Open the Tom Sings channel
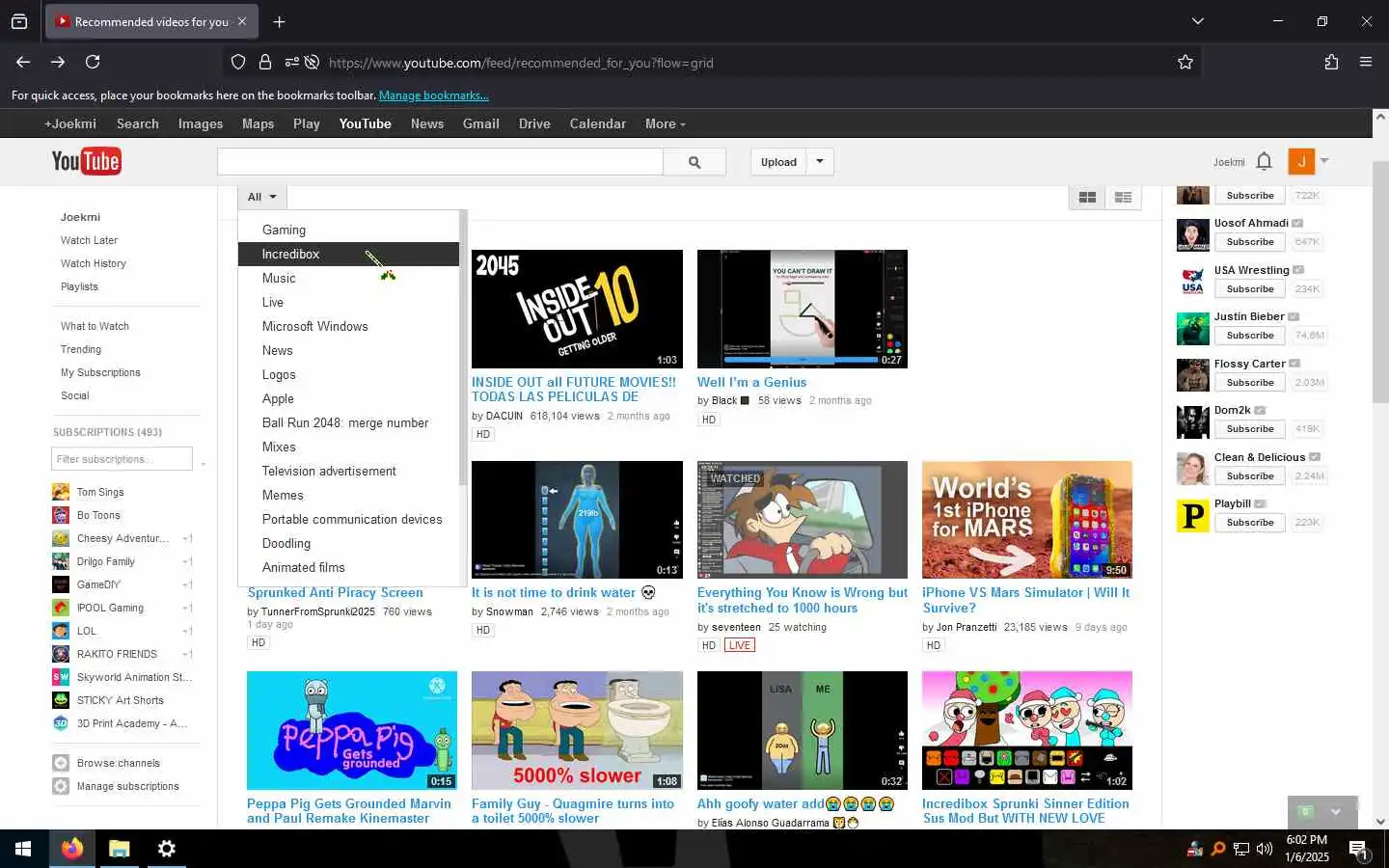Screen dimensions: 1389x868 tap(100, 492)
